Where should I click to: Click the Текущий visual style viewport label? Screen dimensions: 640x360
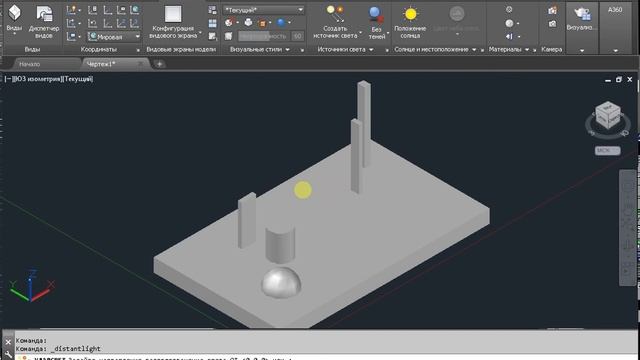click(x=78, y=79)
